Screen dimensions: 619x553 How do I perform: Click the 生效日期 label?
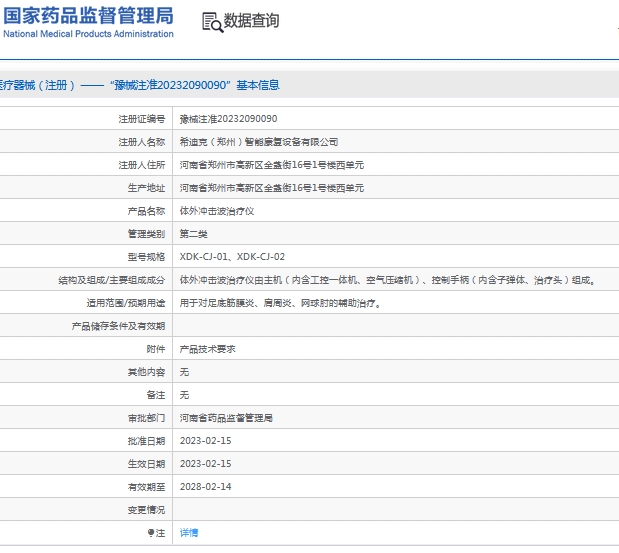[146, 464]
